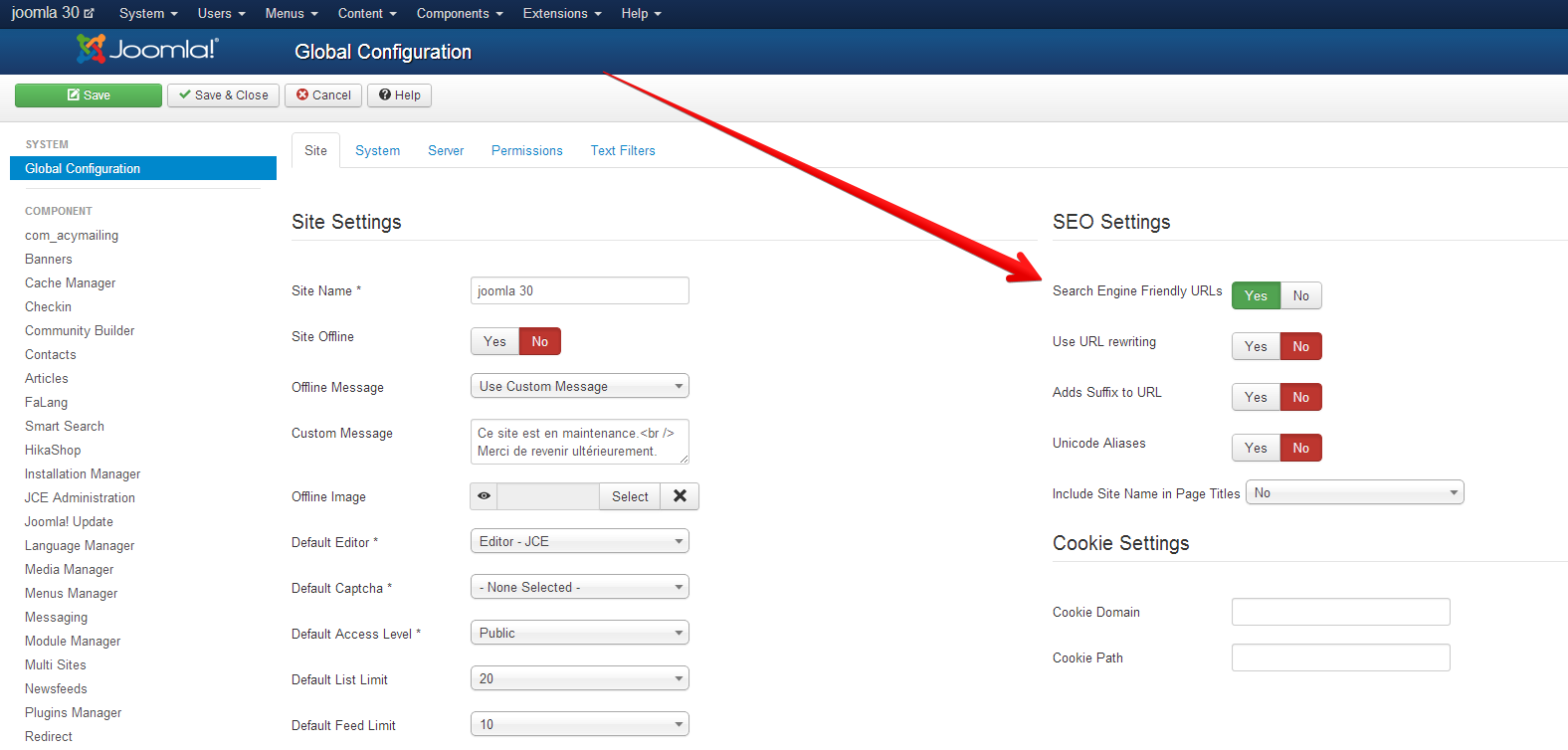Select Global Configuration in sidebar

click(x=143, y=168)
